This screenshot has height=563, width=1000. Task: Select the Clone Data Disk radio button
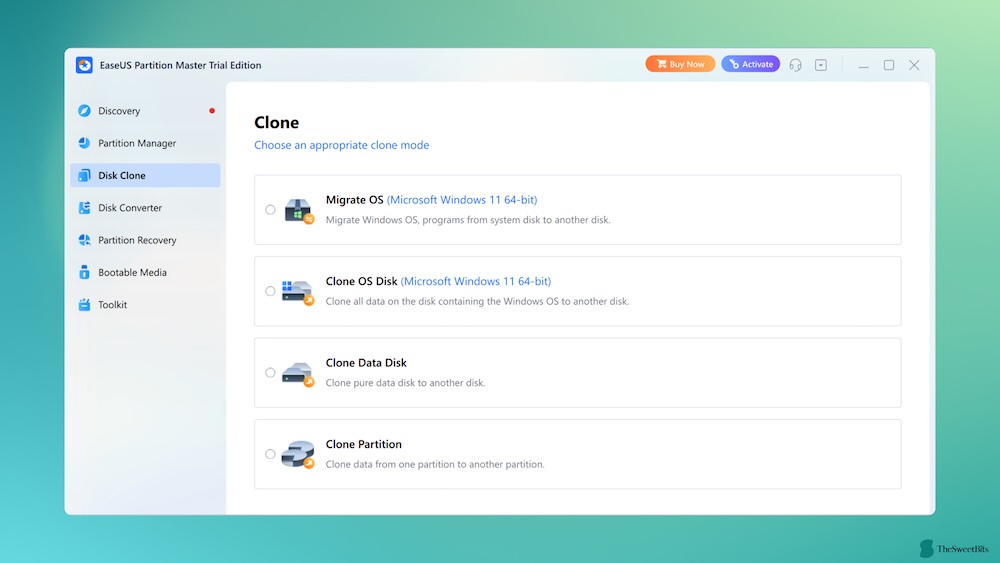click(270, 373)
